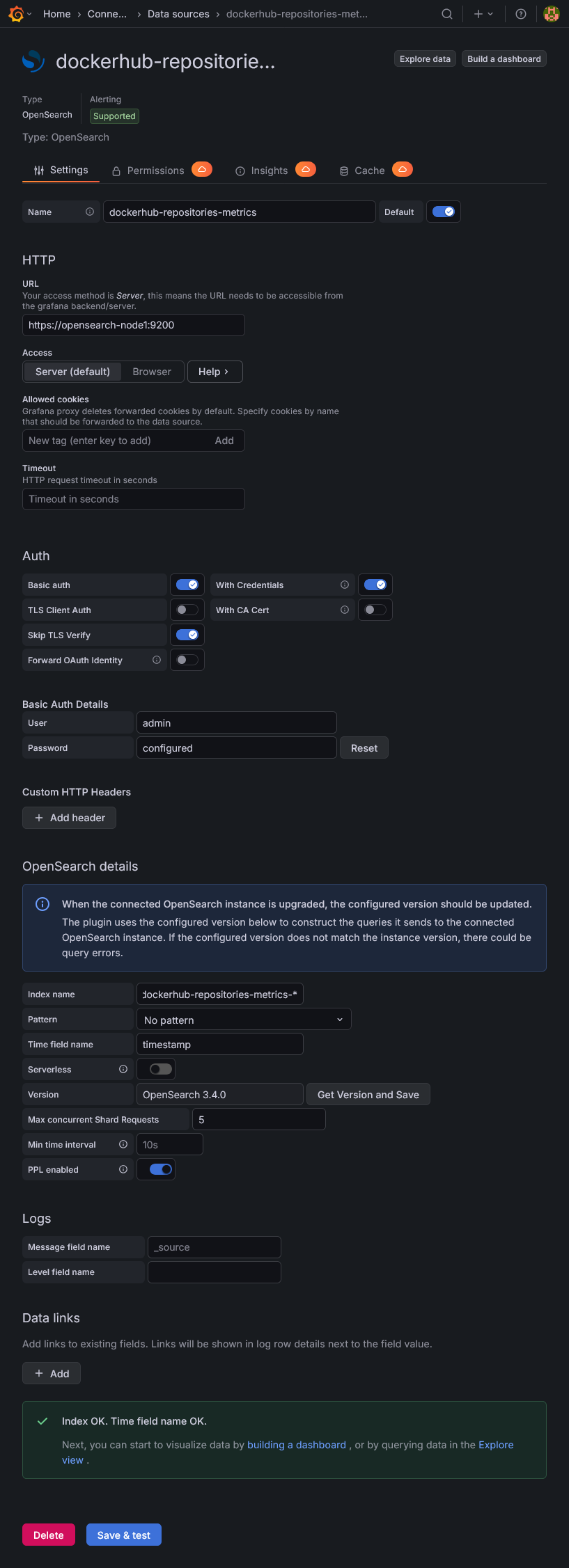Click info icon next to Name label
Screen dimensions: 569x1568
[90, 212]
